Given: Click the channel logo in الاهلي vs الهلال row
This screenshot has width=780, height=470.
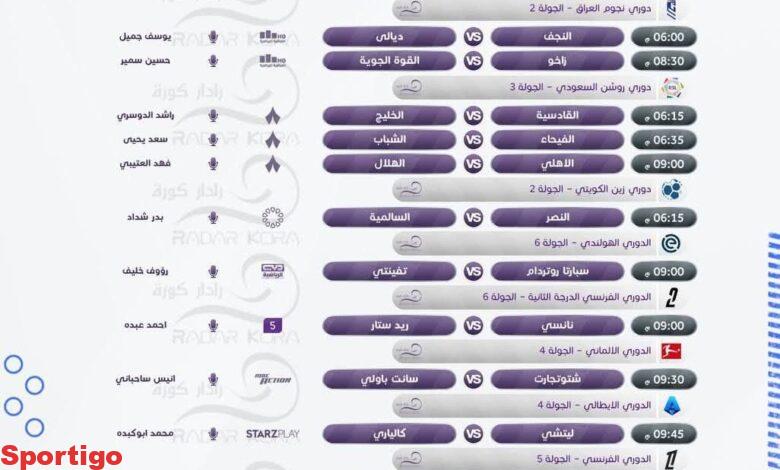Looking at the screenshot, I should (x=272, y=163).
